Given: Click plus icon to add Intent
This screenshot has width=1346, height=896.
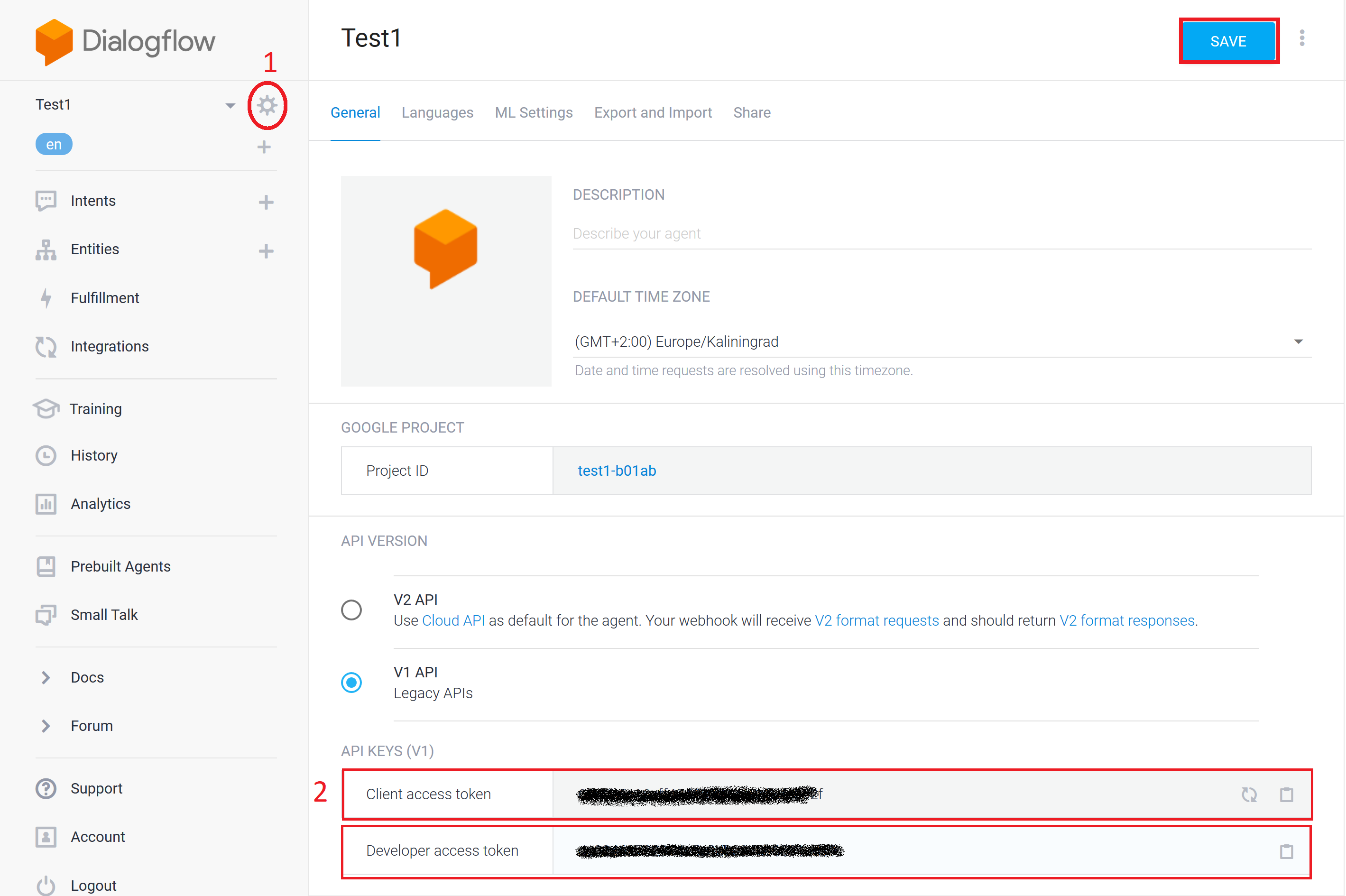Looking at the screenshot, I should pyautogui.click(x=266, y=202).
